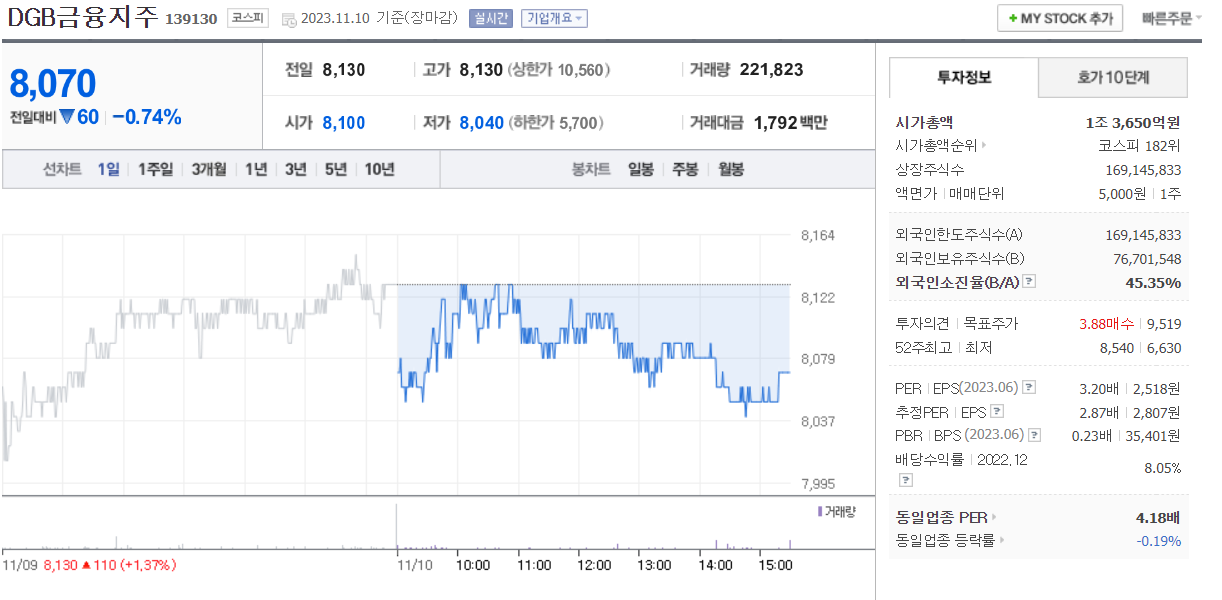The image size is (1222, 600).
Task: Show the 일봉 candlestick chart
Action: point(641,169)
